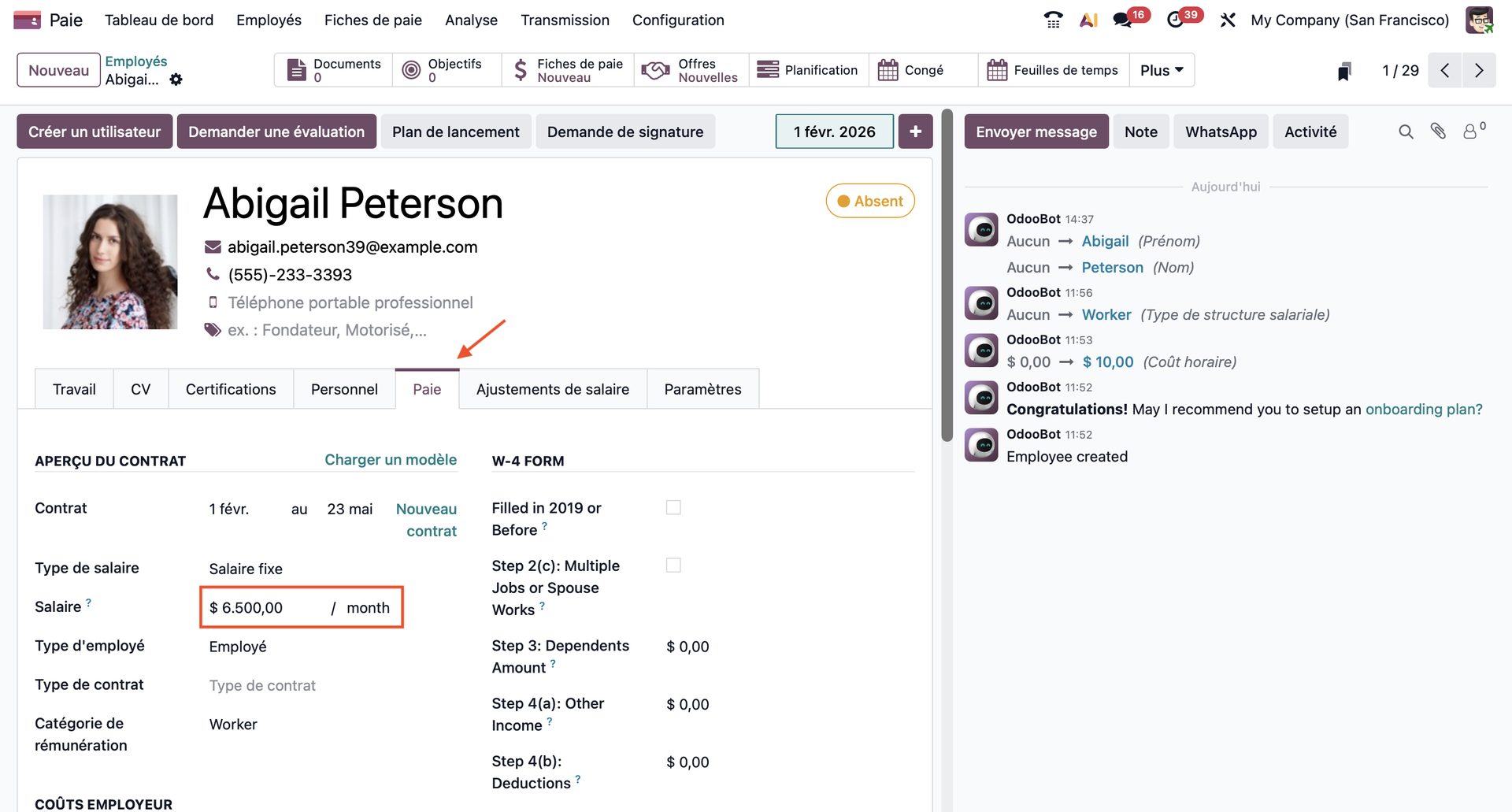Open the AI assistant icon
Screen dimensions: 1512x812
(x=1088, y=20)
